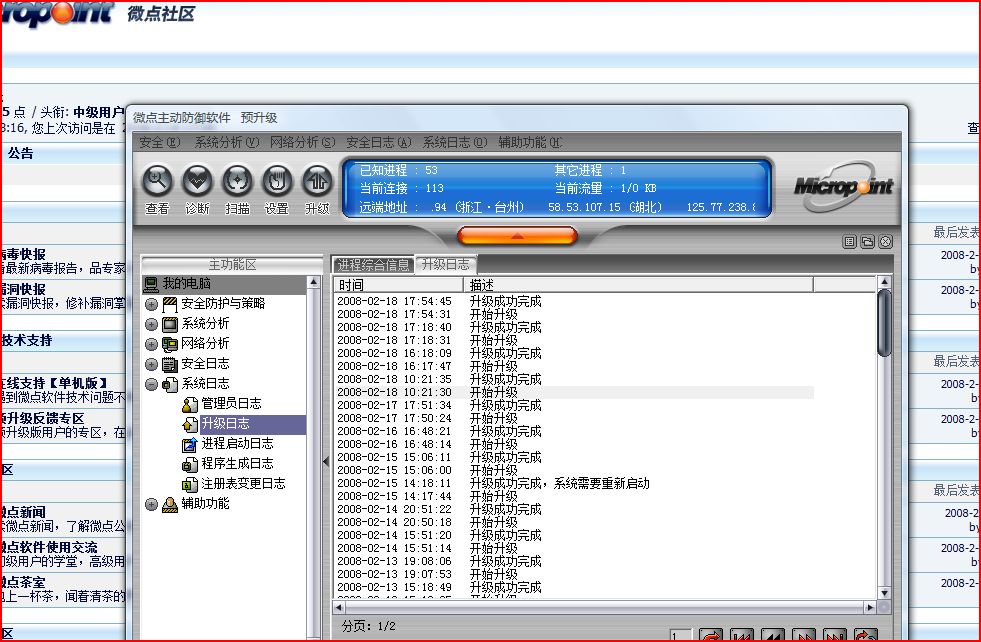This screenshot has height=642, width=981.
Task: Sort the log by the 时间 column header
Action: coord(399,285)
